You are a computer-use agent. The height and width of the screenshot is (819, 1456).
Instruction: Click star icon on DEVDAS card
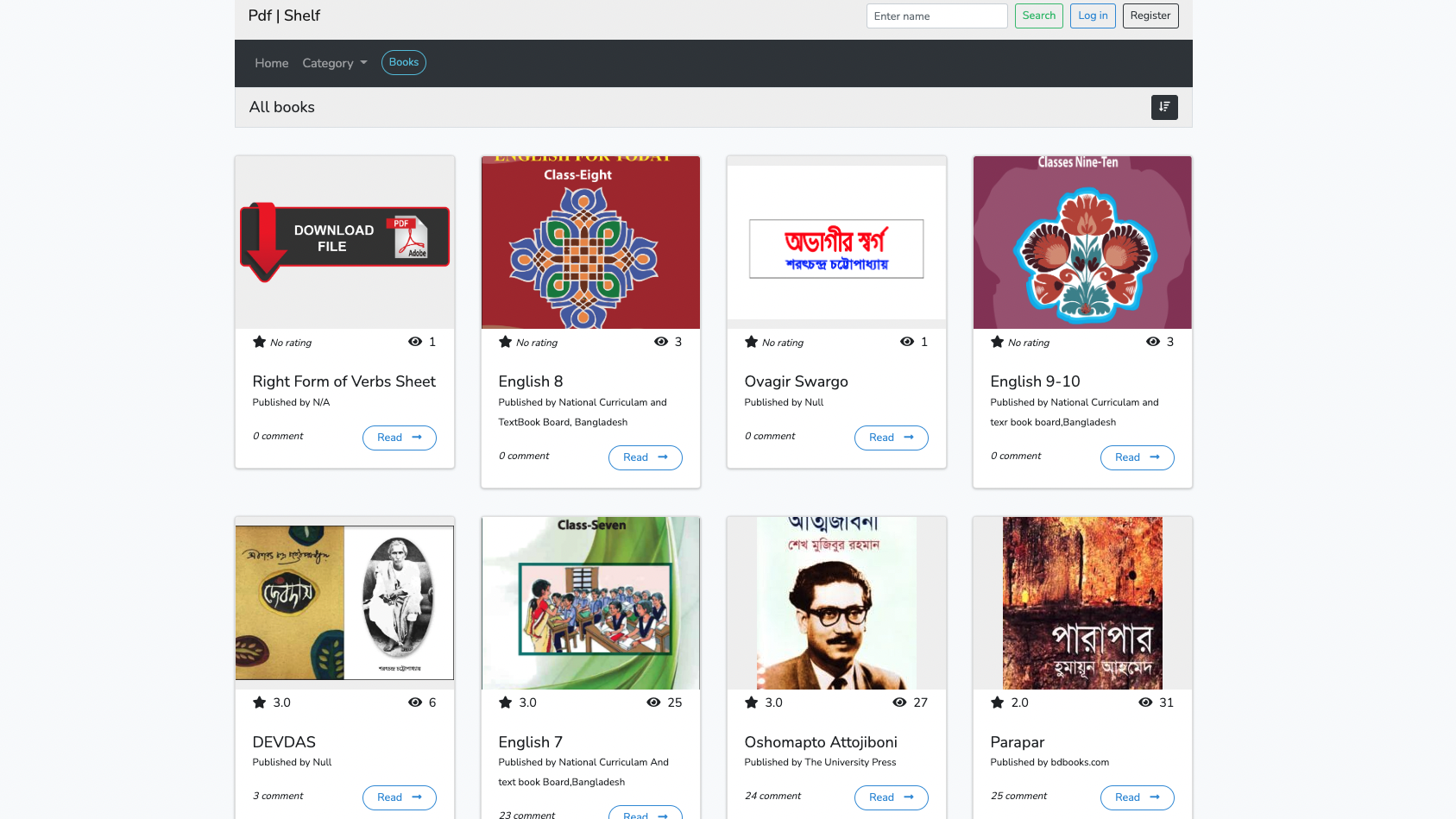[259, 702]
